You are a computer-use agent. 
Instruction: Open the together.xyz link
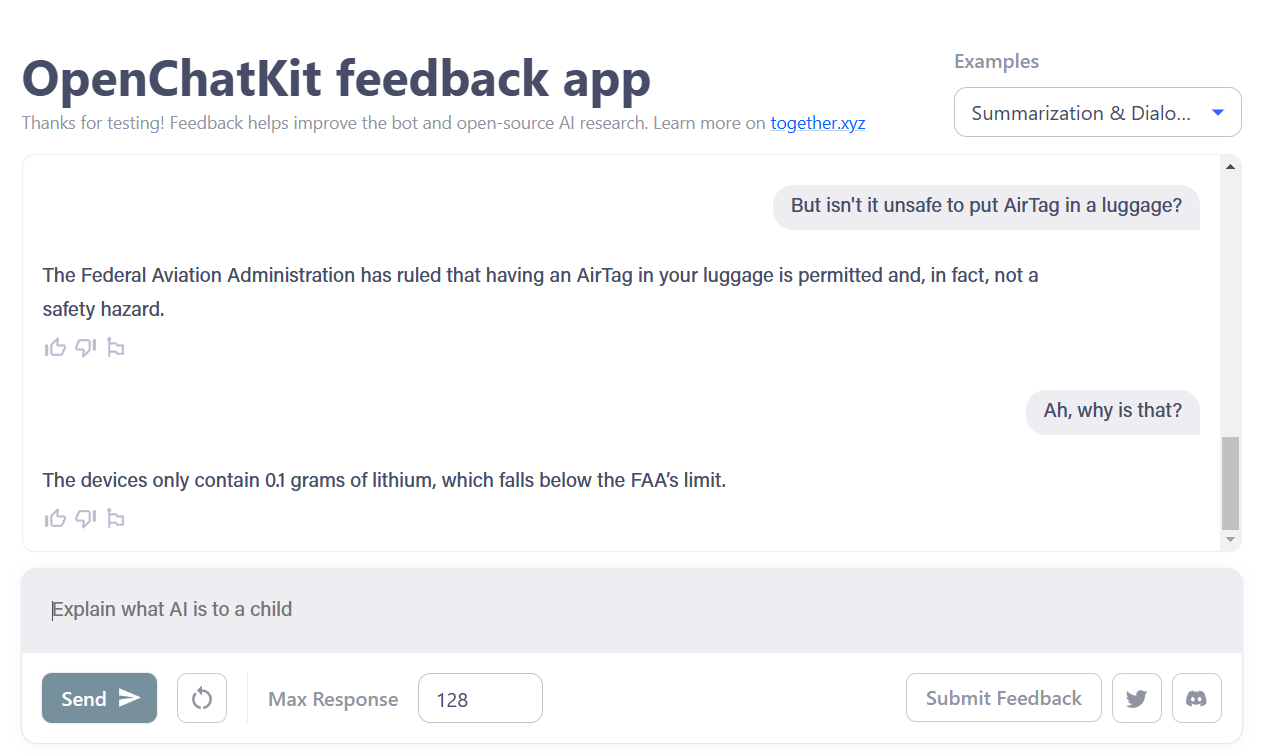pyautogui.click(x=818, y=123)
